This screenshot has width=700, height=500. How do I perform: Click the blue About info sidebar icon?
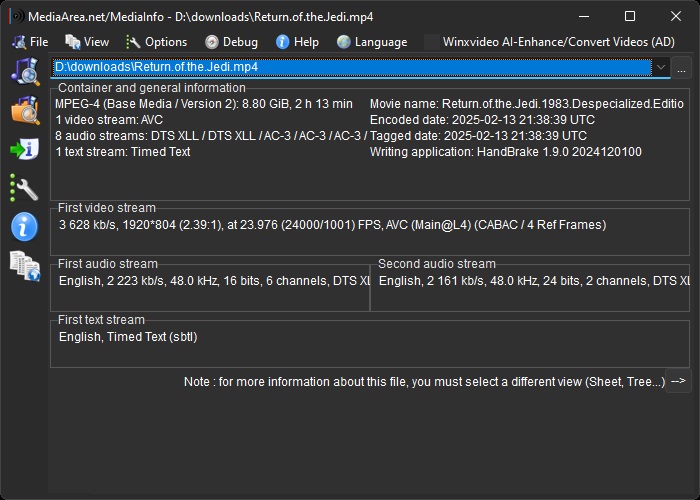click(25, 227)
